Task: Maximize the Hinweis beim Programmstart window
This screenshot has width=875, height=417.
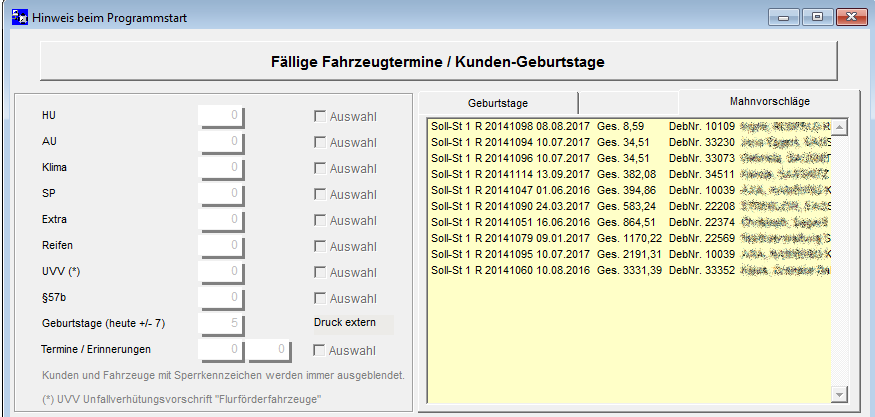Action: (x=818, y=17)
